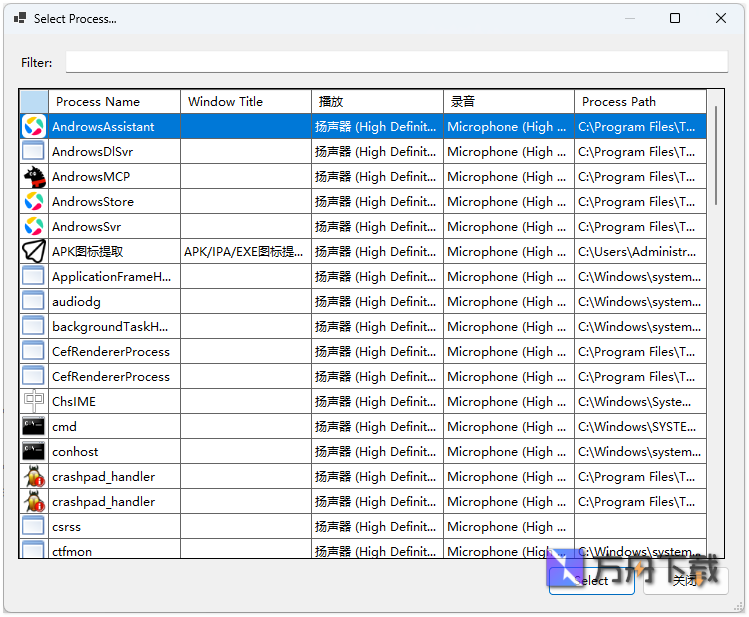Click the APK图标提取 paper-plane icon
Viewport: 749px width, 617px height.
click(34, 252)
